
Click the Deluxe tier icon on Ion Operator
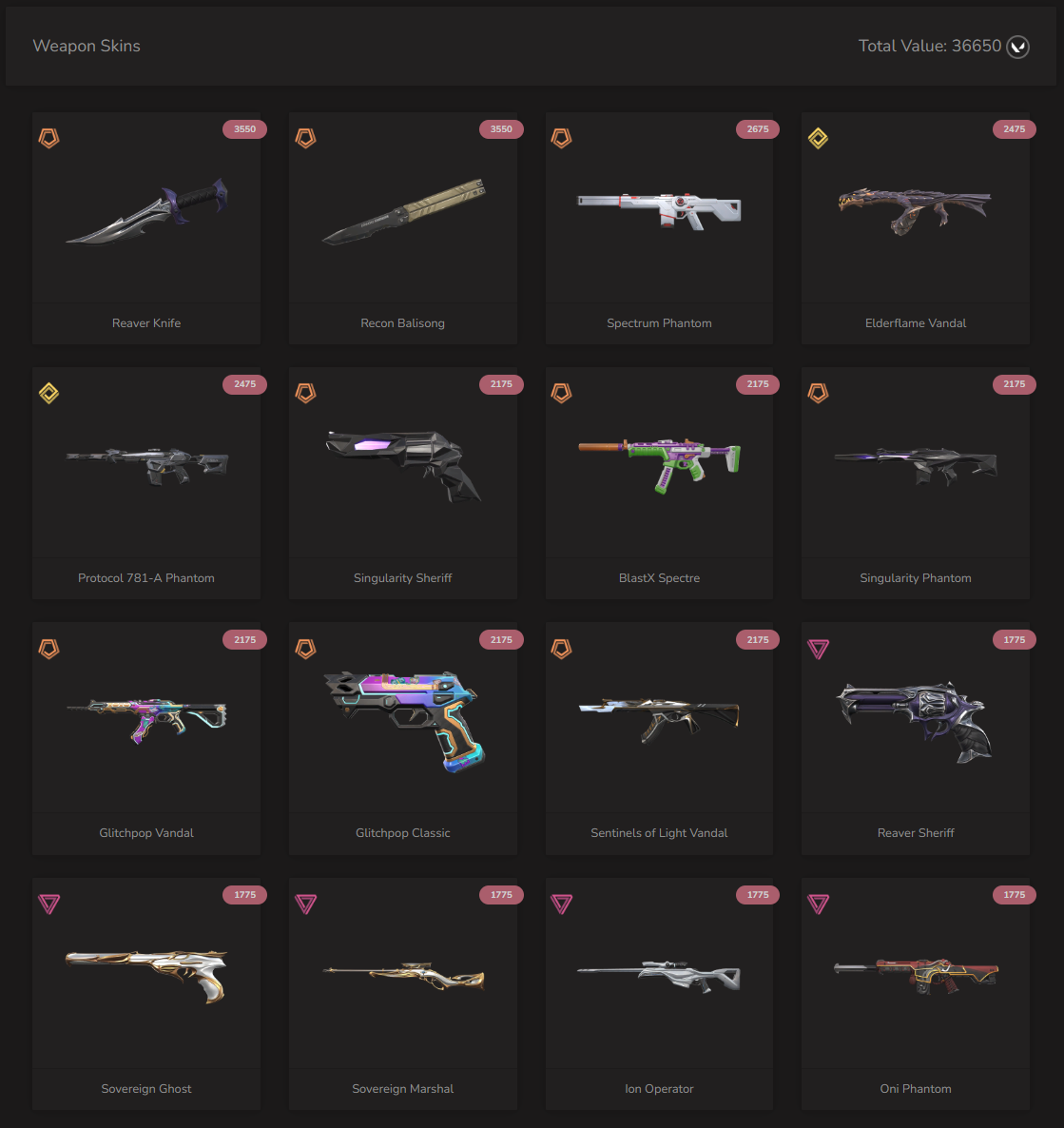[x=561, y=904]
